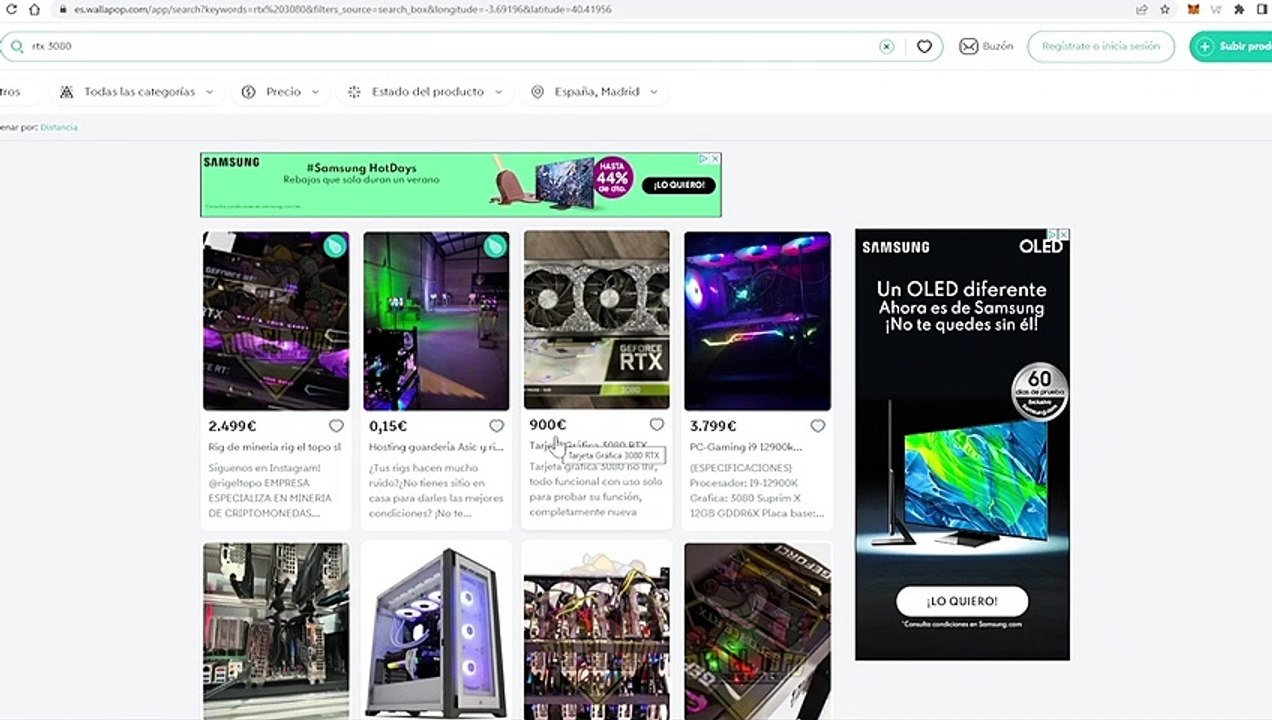Click Regístrate o inicia sesión button
The image size is (1272, 720).
click(x=1101, y=46)
